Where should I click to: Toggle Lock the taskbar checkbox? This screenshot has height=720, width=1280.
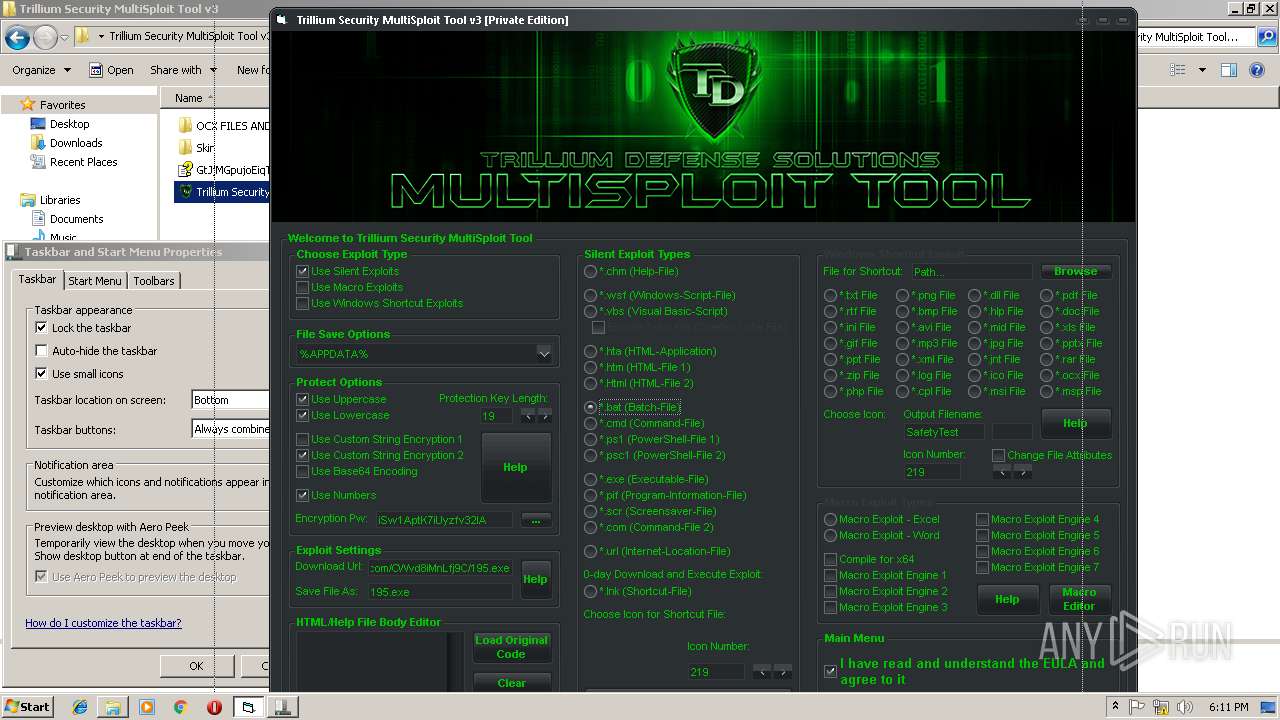41,328
